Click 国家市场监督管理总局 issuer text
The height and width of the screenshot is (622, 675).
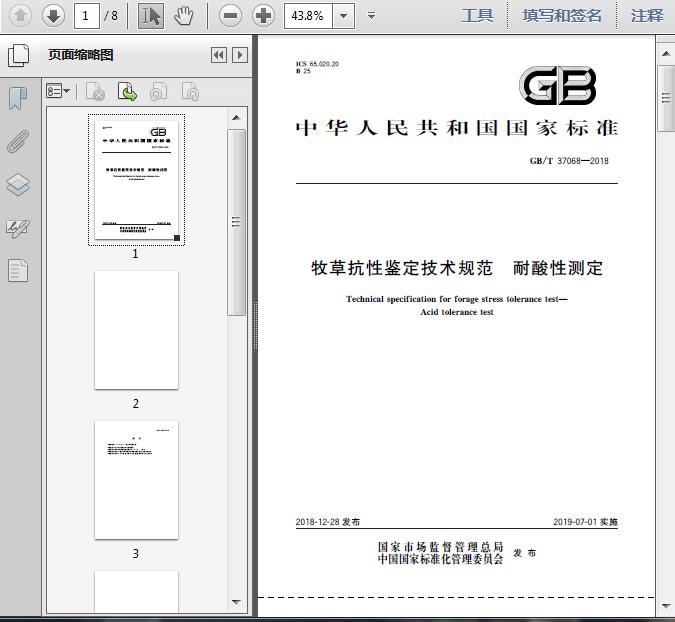(x=441, y=547)
